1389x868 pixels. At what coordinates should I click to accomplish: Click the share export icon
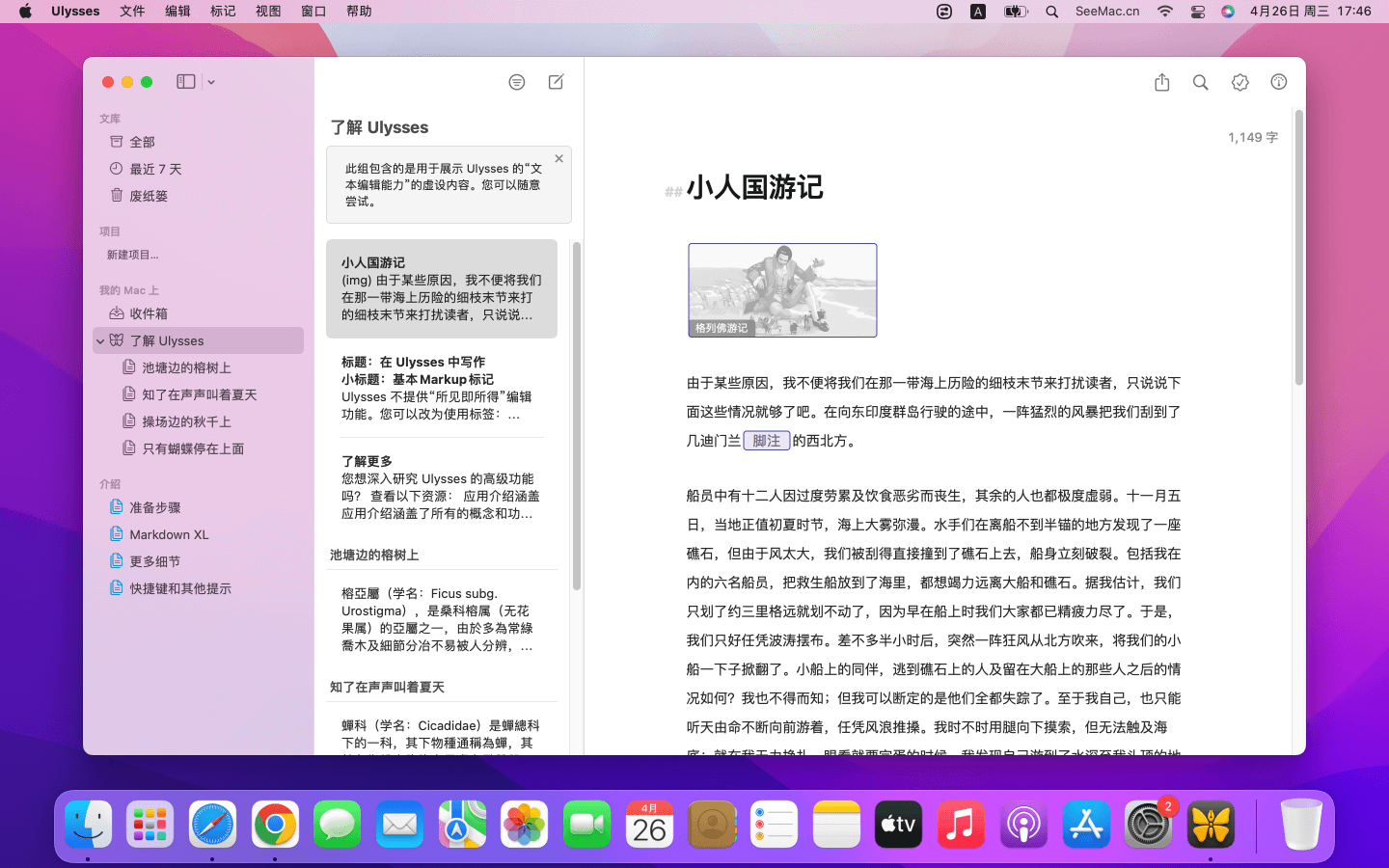pos(1161,82)
